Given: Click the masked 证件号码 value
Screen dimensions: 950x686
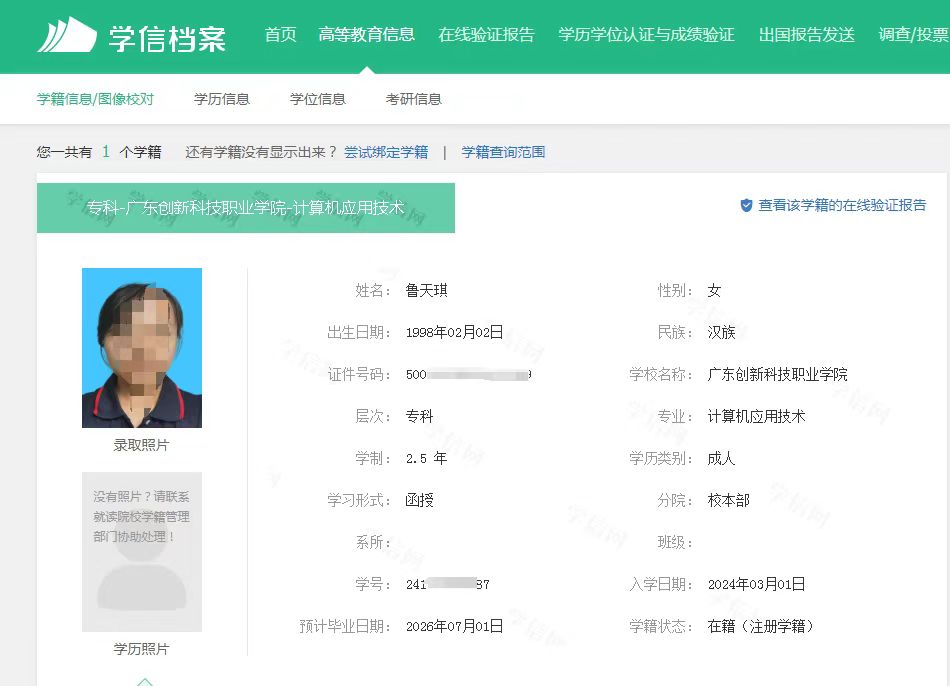Looking at the screenshot, I should [x=468, y=375].
